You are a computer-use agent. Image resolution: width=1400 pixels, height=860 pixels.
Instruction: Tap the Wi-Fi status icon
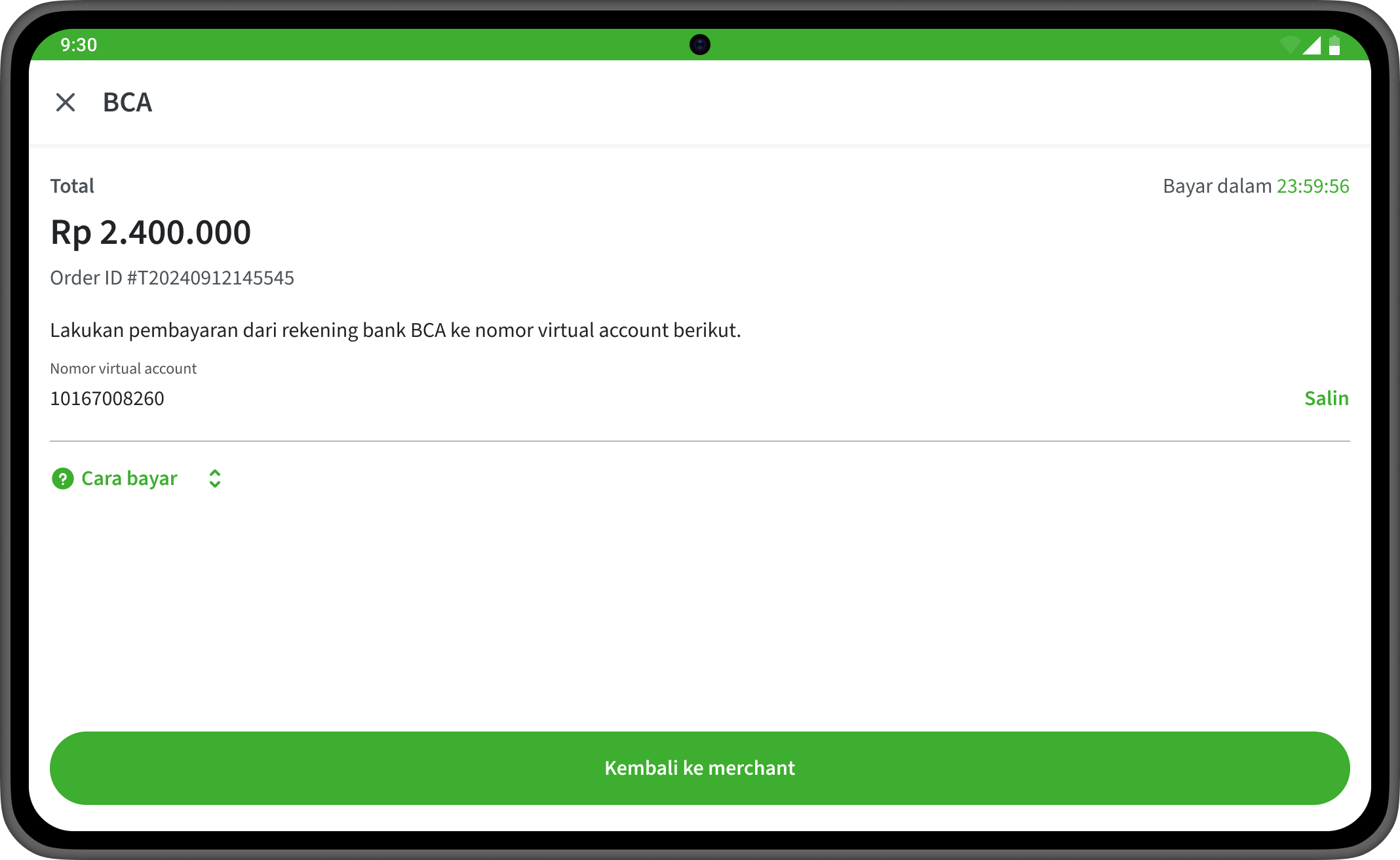[1289, 45]
